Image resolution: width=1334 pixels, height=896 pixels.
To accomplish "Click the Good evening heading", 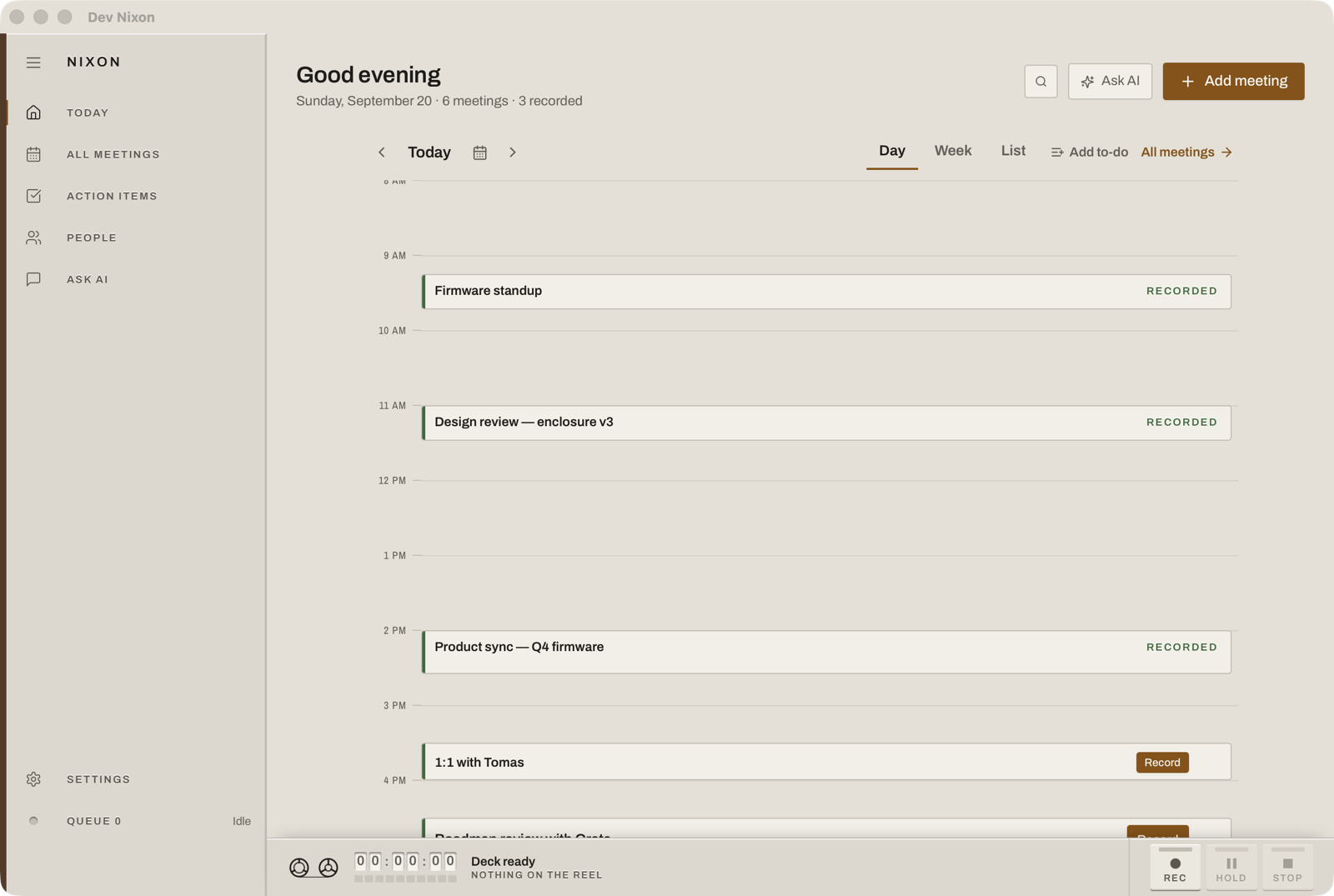I will [x=369, y=75].
